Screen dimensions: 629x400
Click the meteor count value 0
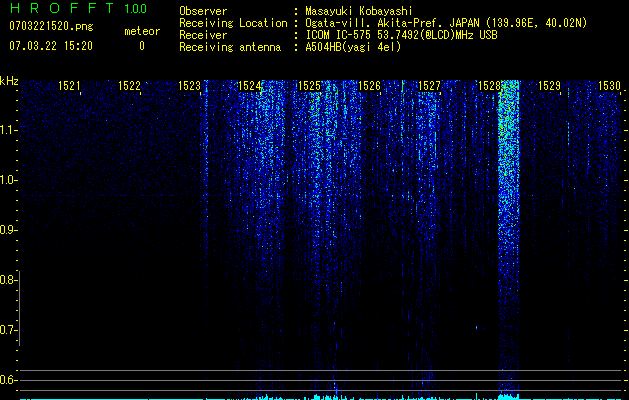[142, 46]
